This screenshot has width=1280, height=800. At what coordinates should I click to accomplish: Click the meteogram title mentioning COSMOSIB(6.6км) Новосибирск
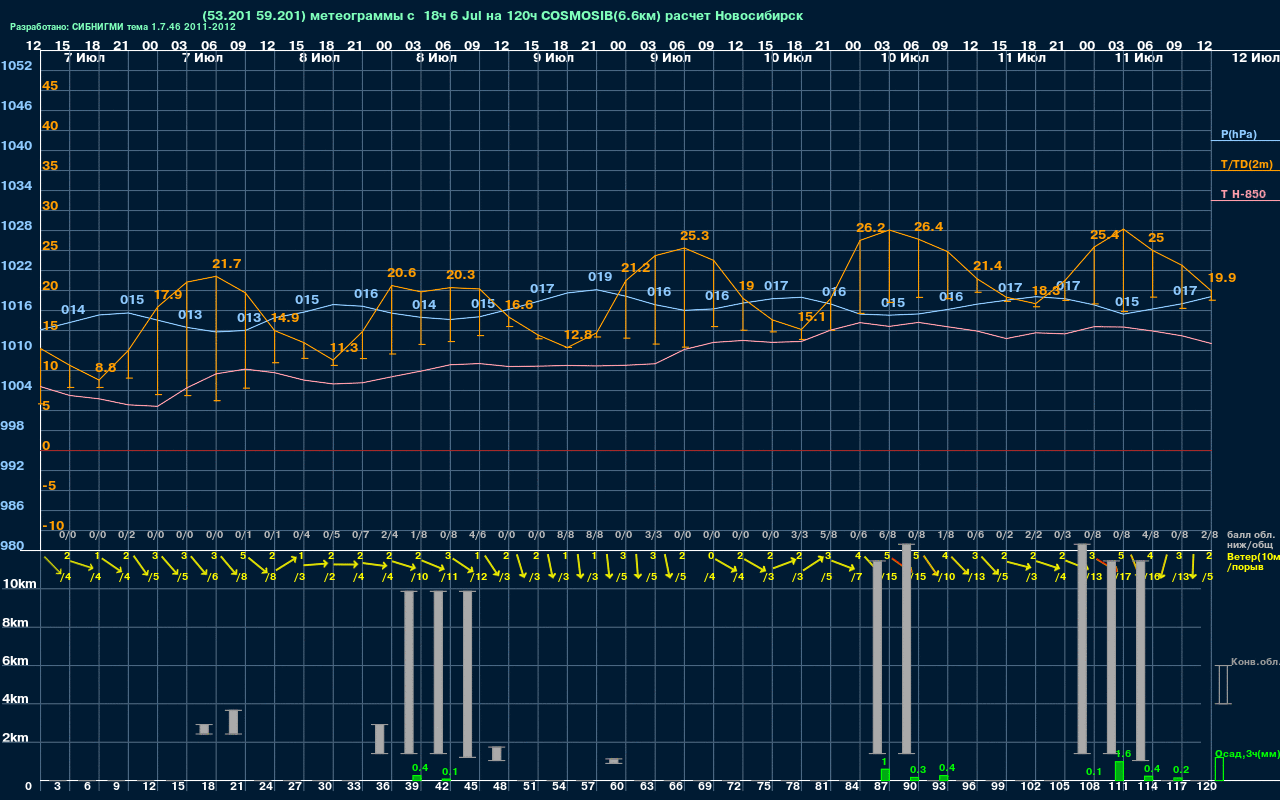tap(502, 16)
